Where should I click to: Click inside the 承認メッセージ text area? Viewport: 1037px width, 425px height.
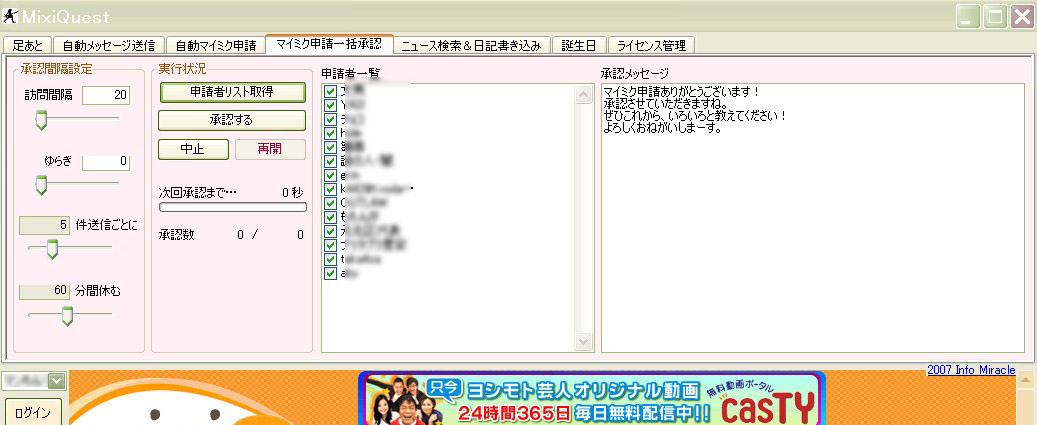point(812,217)
